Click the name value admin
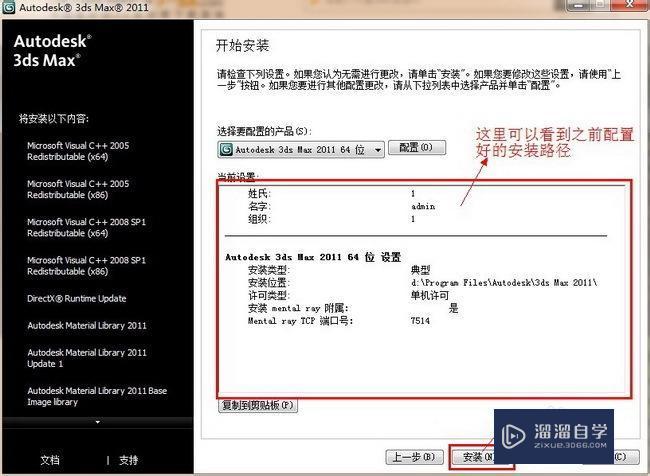The height and width of the screenshot is (476, 650). (x=423, y=206)
